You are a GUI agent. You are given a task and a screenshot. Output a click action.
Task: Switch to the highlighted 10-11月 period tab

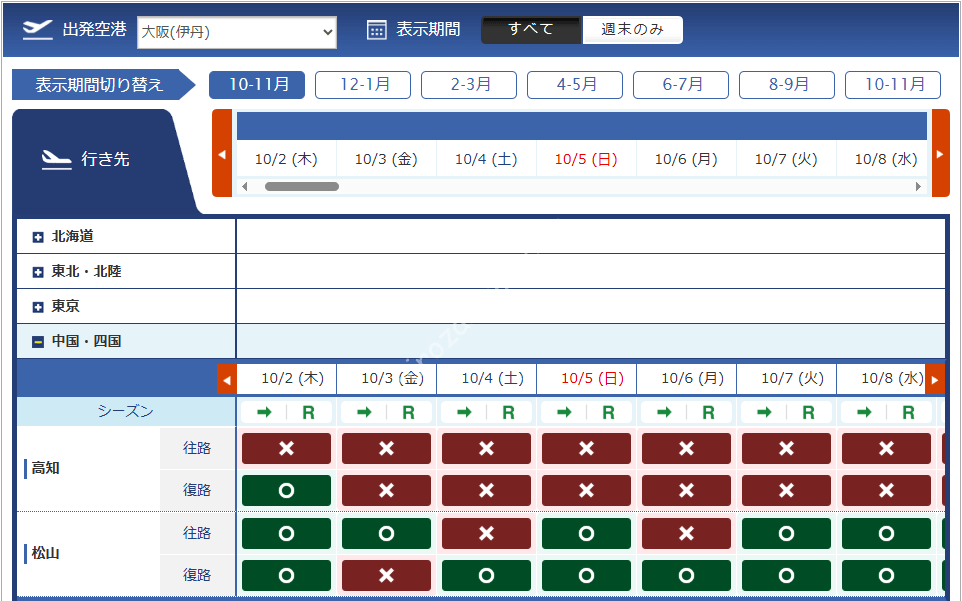(x=257, y=85)
